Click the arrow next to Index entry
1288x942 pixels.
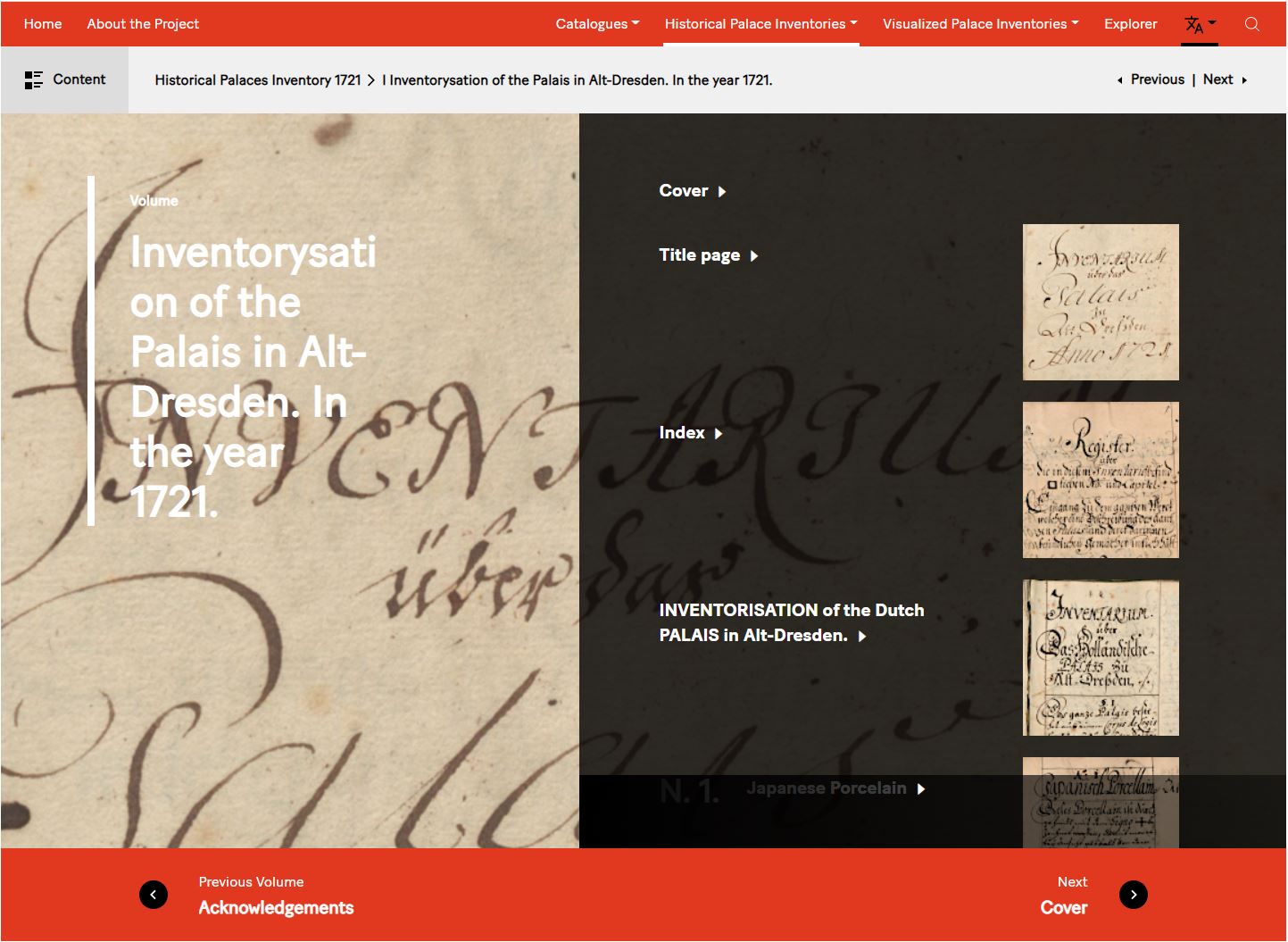point(719,434)
